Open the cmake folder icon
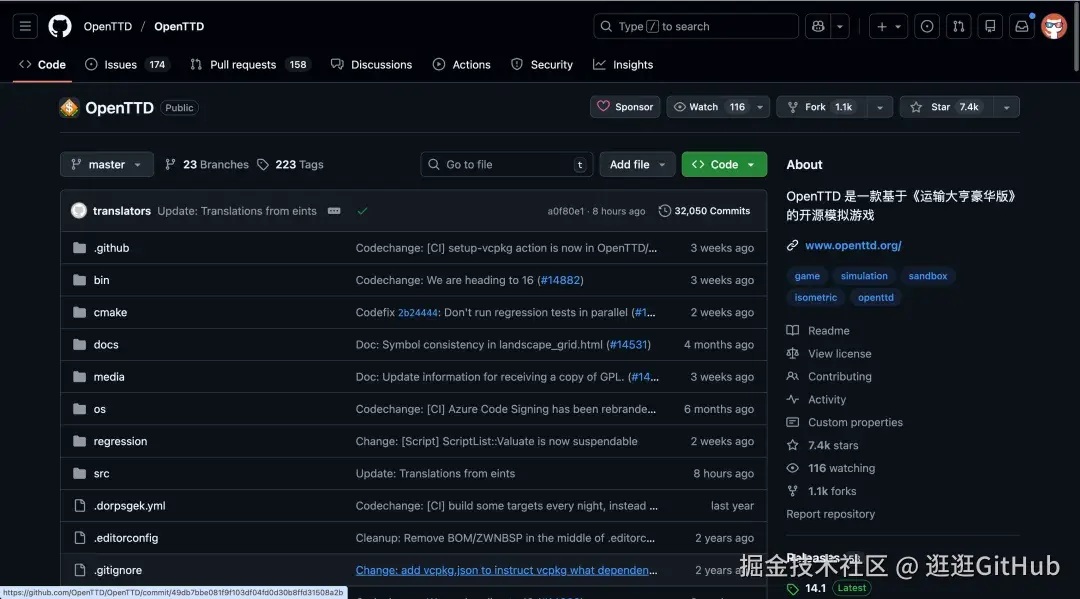The height and width of the screenshot is (599, 1080). (79, 312)
